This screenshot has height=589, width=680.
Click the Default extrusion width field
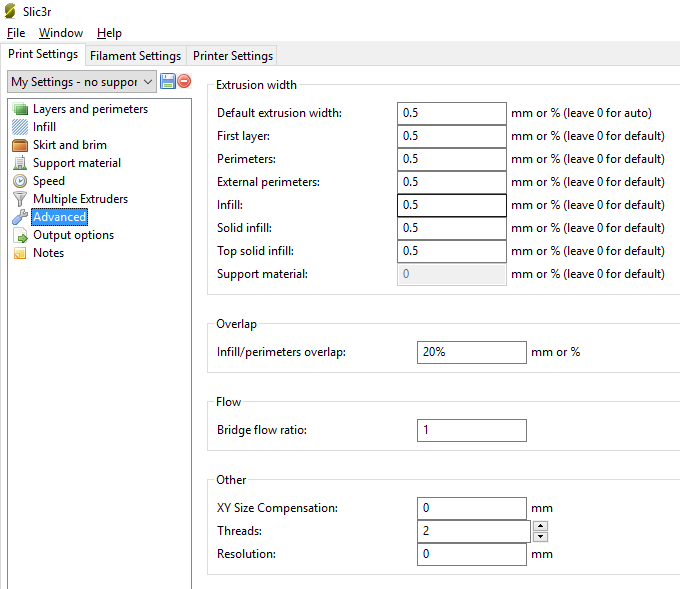(x=451, y=113)
